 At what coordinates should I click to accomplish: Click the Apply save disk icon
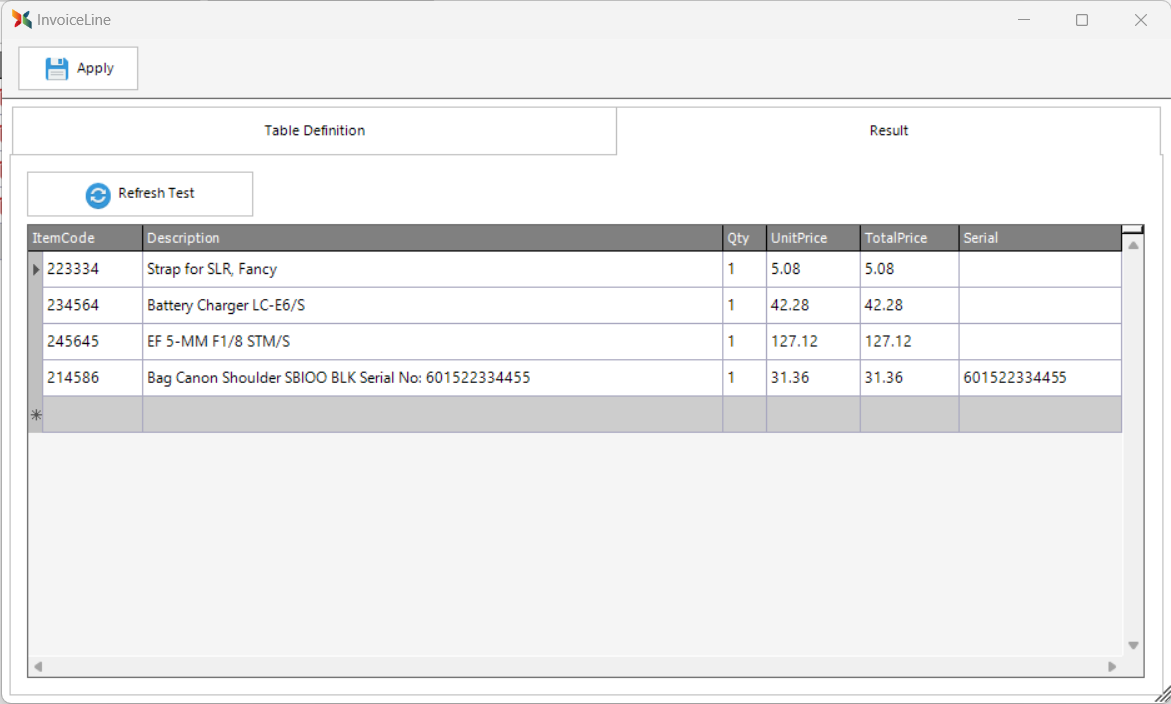tap(57, 68)
